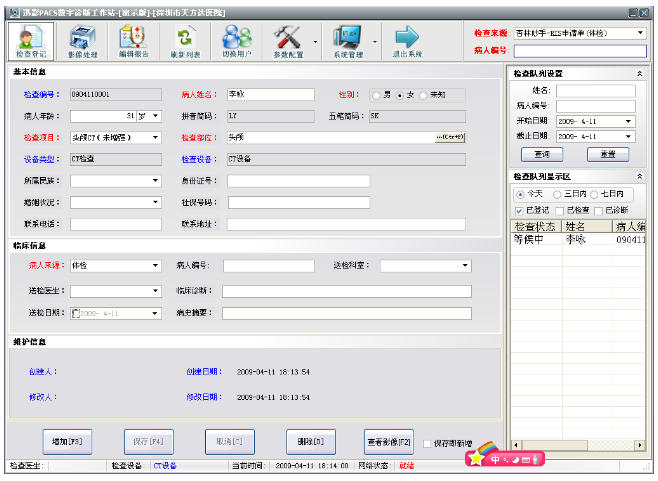
Task: Switch user via 切换用户 icon
Action: point(237,41)
